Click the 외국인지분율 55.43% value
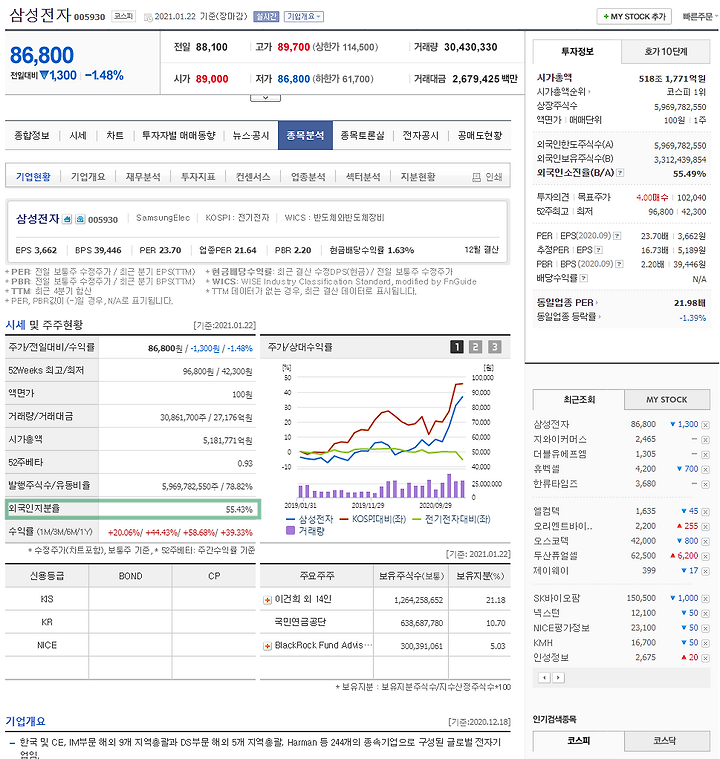 (239, 510)
